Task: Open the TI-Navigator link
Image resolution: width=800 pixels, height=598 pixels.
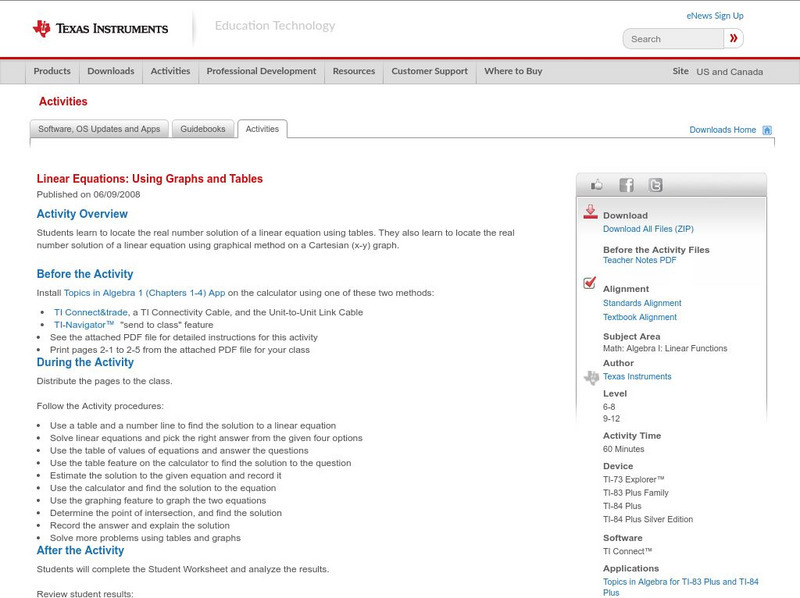Action: (84, 325)
